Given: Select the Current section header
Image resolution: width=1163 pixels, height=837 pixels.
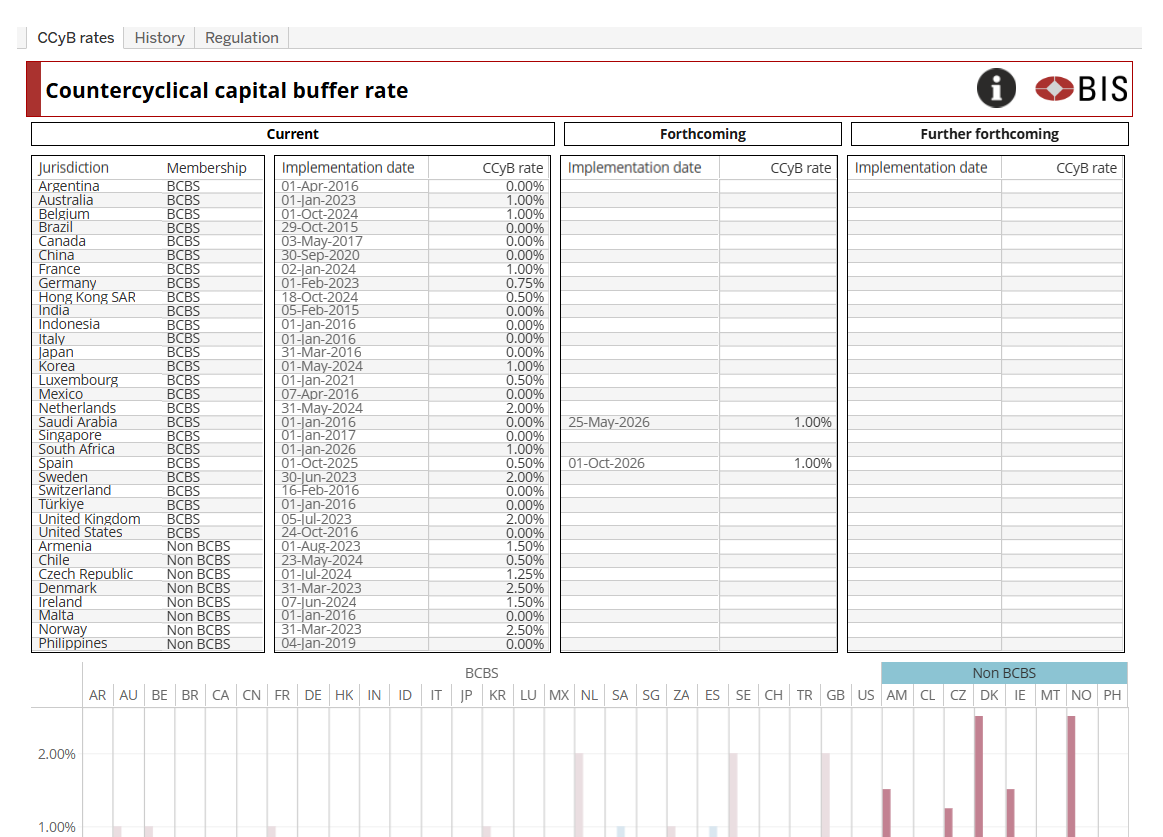Looking at the screenshot, I should [x=292, y=134].
